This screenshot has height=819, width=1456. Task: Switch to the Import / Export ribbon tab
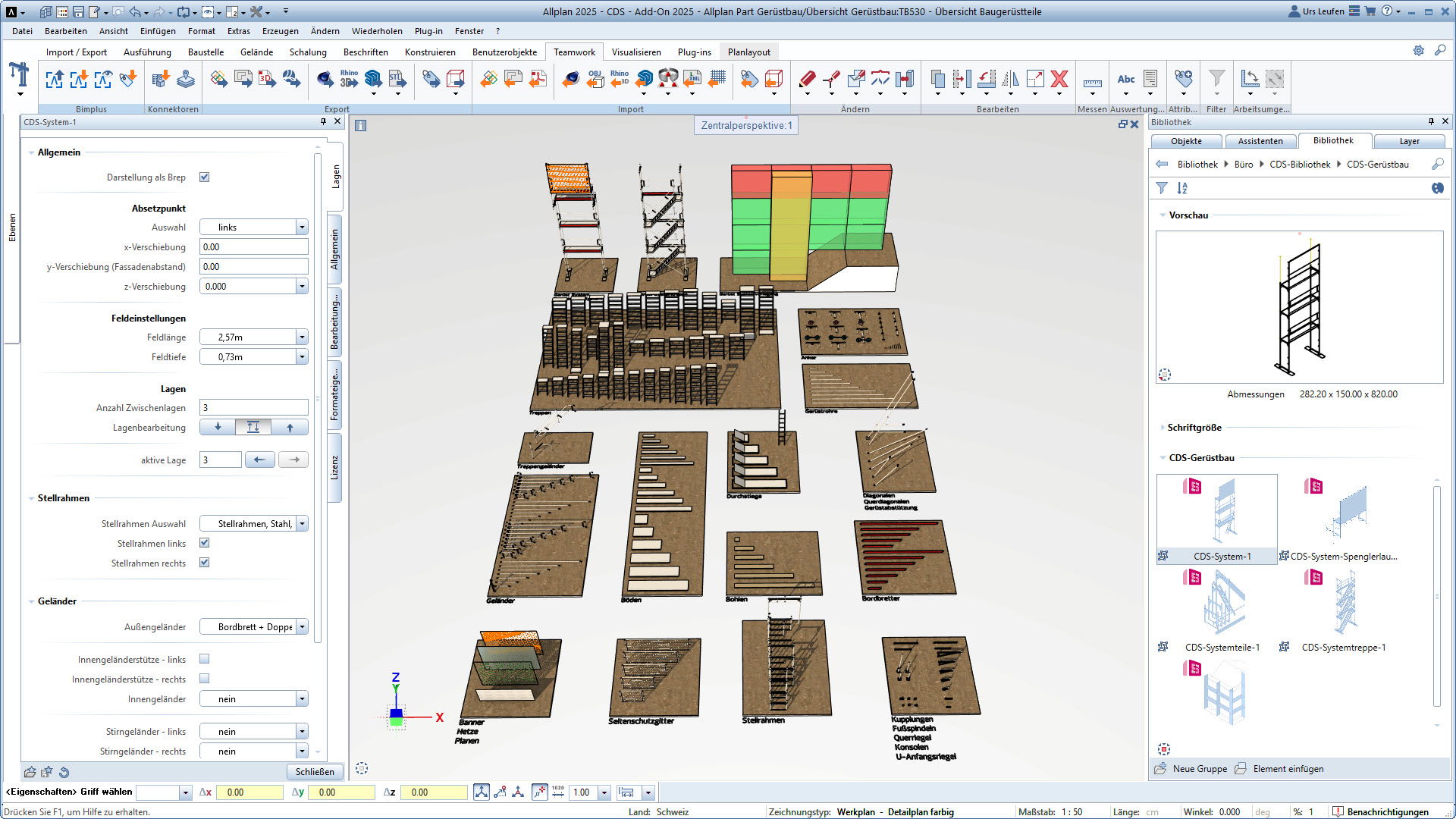point(76,52)
